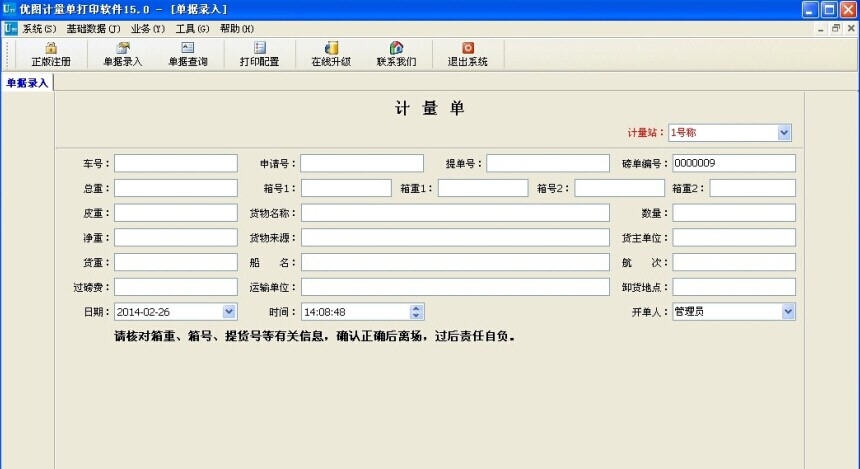Click the 货物名称 input field
Screen dimensions: 860x469
[455, 213]
